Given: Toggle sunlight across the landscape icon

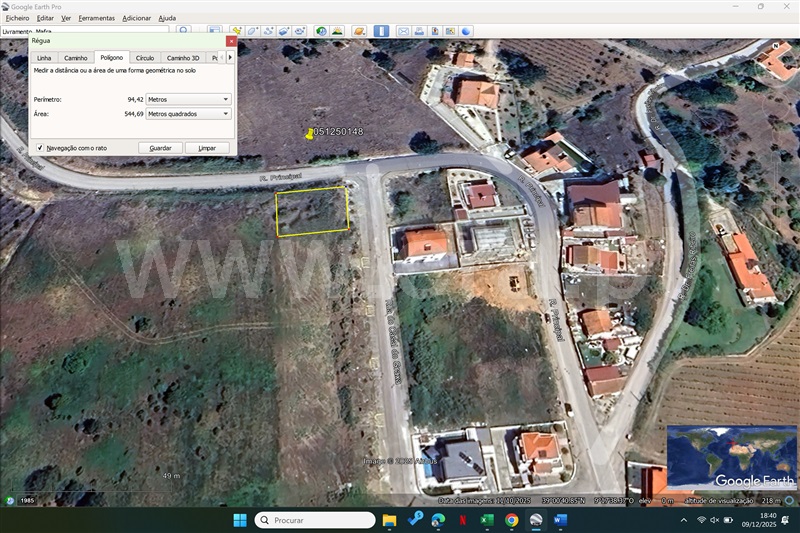Looking at the screenshot, I should [x=338, y=31].
